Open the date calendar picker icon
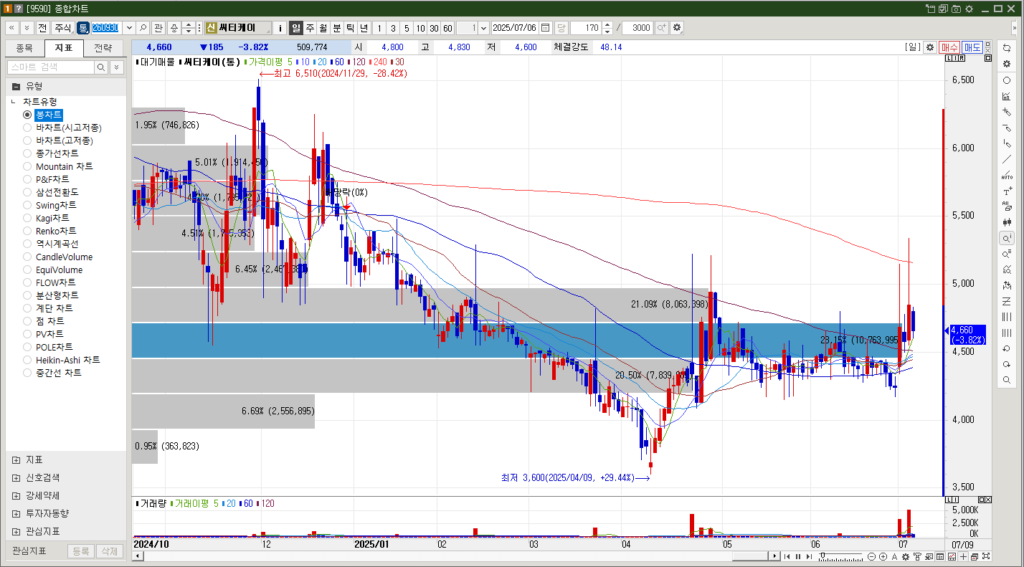Screen dimensions: 1024x567 coord(545,28)
